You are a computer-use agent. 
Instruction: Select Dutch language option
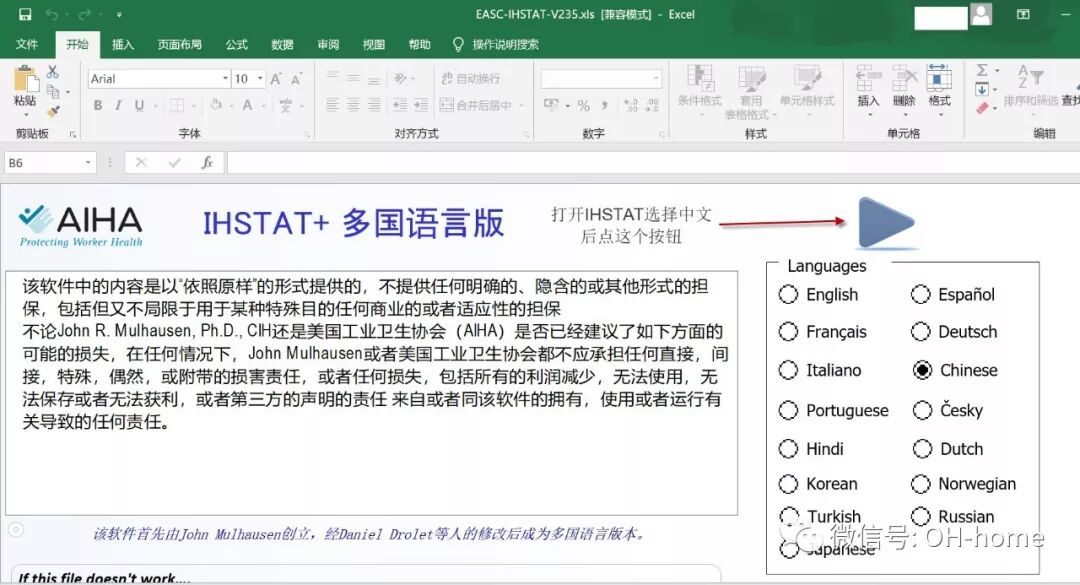[x=948, y=449]
